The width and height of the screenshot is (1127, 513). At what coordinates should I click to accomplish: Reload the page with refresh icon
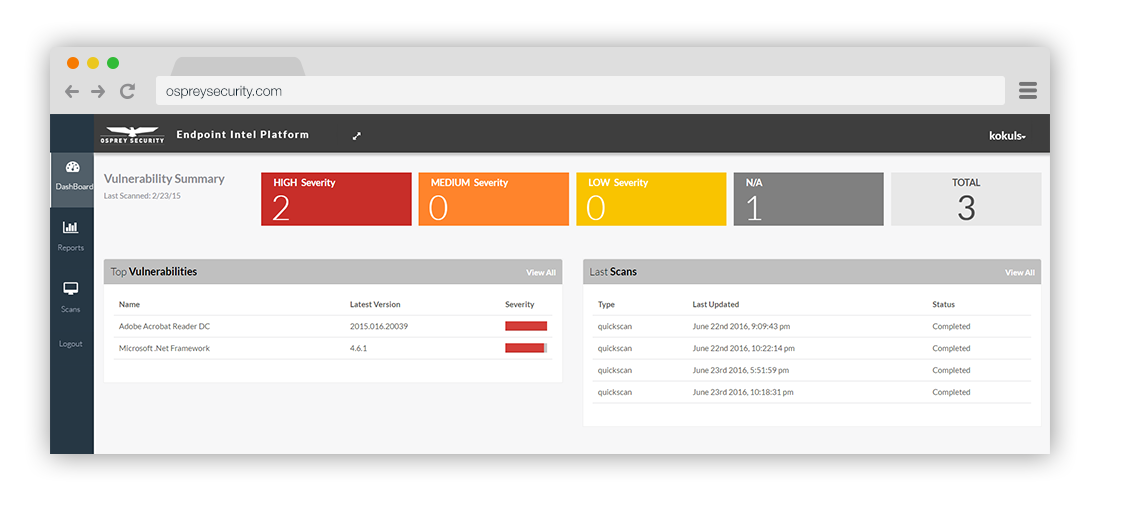(x=127, y=91)
